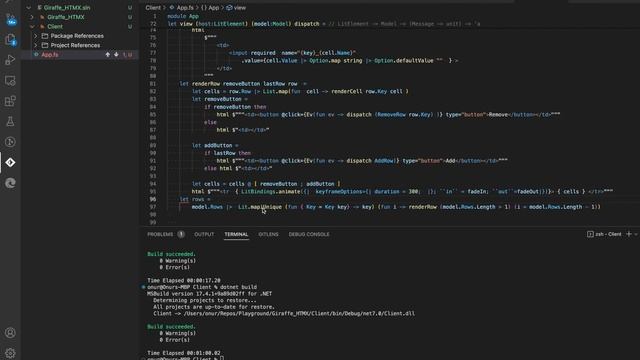Image resolution: width=640 pixels, height=360 pixels.
Task: Click line number 81 in the gutter
Action: (x=153, y=84)
